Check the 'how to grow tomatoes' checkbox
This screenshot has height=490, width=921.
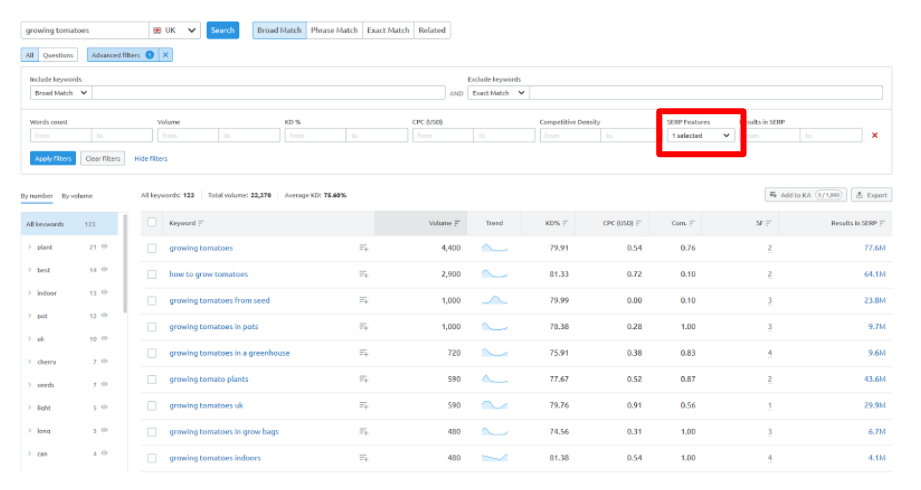[x=152, y=274]
